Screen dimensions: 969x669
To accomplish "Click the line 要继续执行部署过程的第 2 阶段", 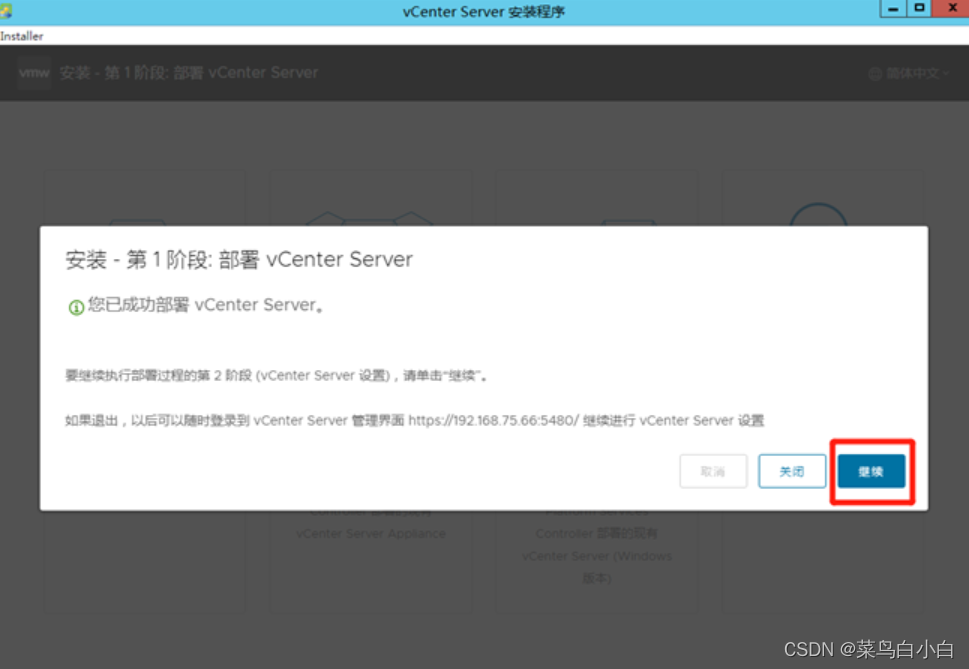I will coord(276,376).
